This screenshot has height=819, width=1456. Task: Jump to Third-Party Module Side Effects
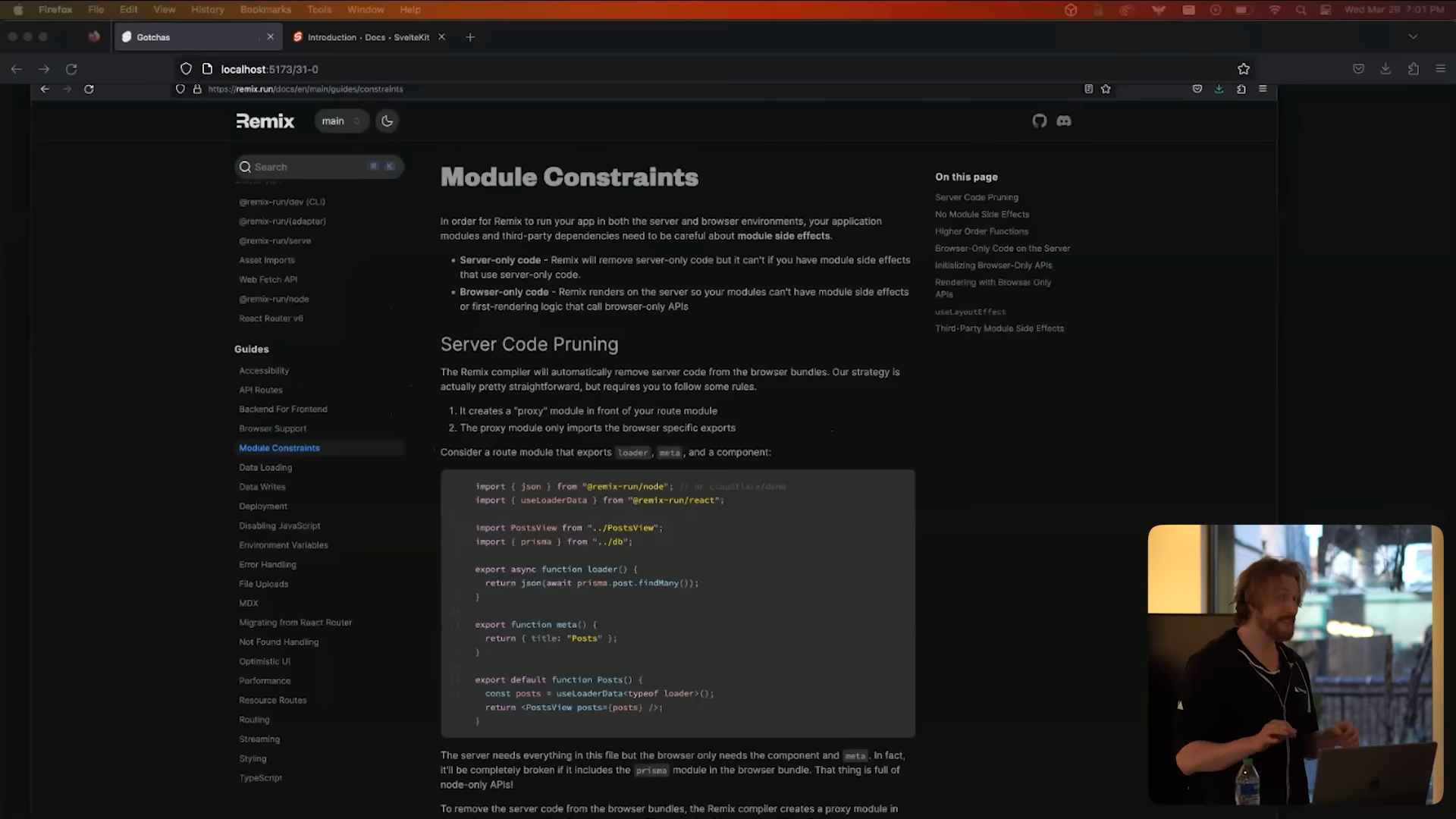999,328
